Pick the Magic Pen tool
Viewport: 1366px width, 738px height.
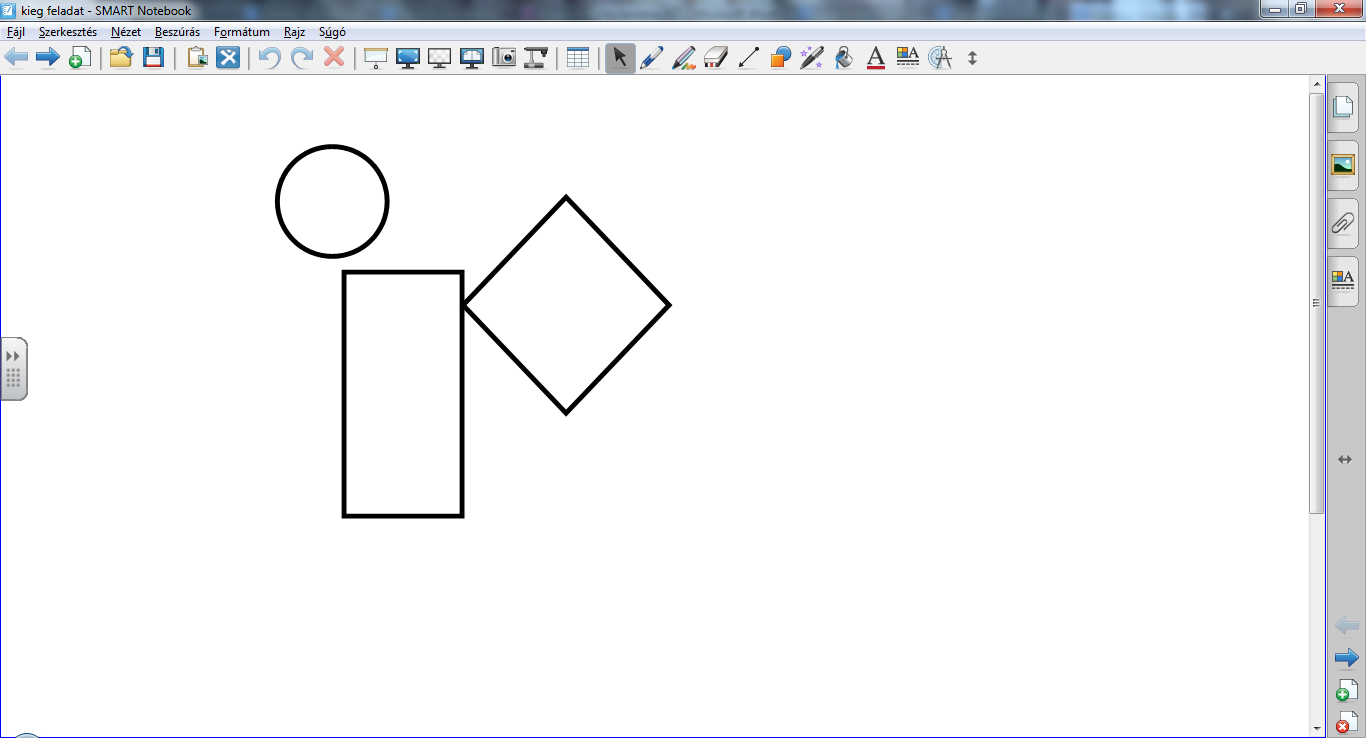click(x=811, y=58)
